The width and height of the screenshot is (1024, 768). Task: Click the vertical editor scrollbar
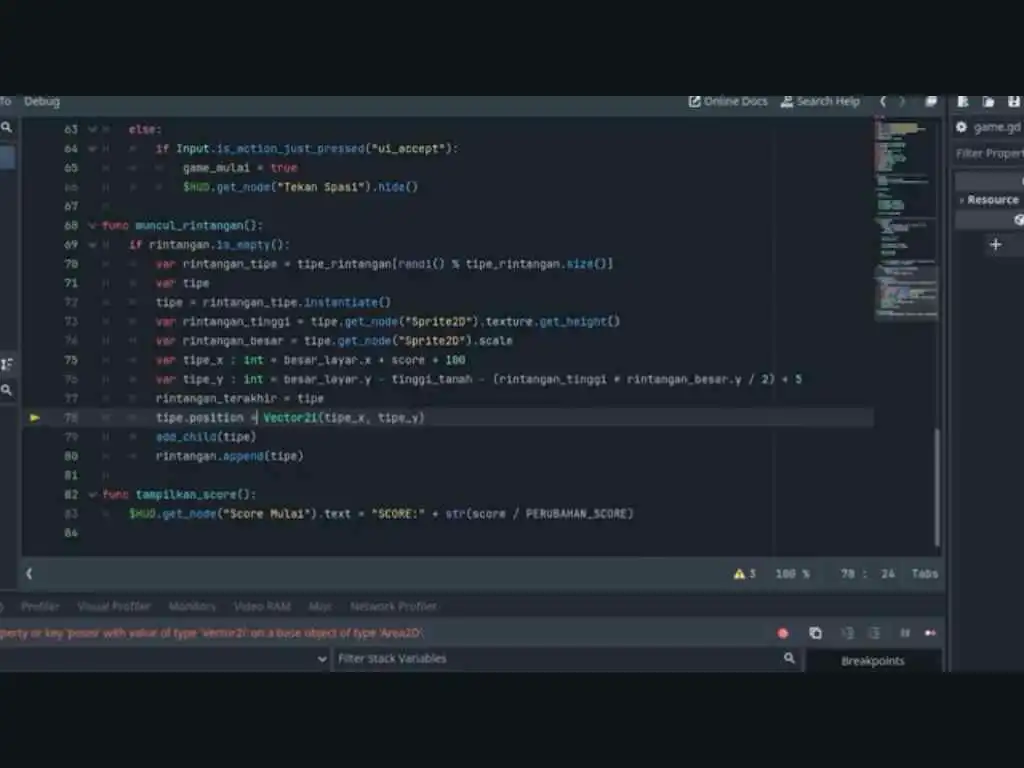coord(937,487)
